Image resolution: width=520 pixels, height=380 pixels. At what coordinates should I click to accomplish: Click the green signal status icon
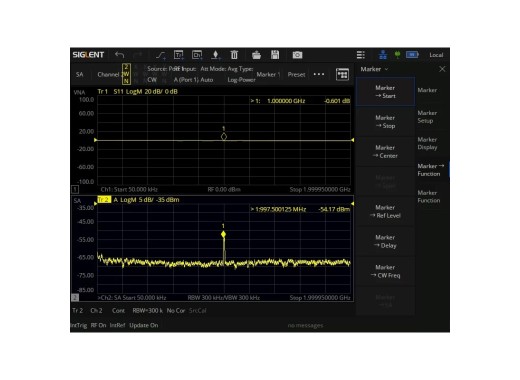pyautogui.click(x=397, y=55)
